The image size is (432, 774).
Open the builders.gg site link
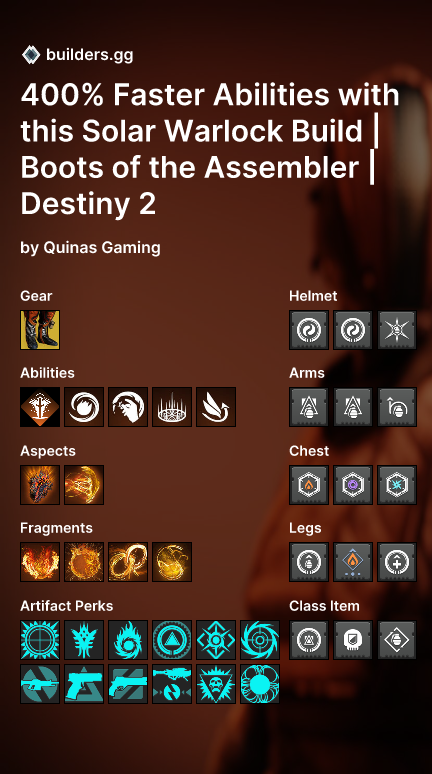89,54
